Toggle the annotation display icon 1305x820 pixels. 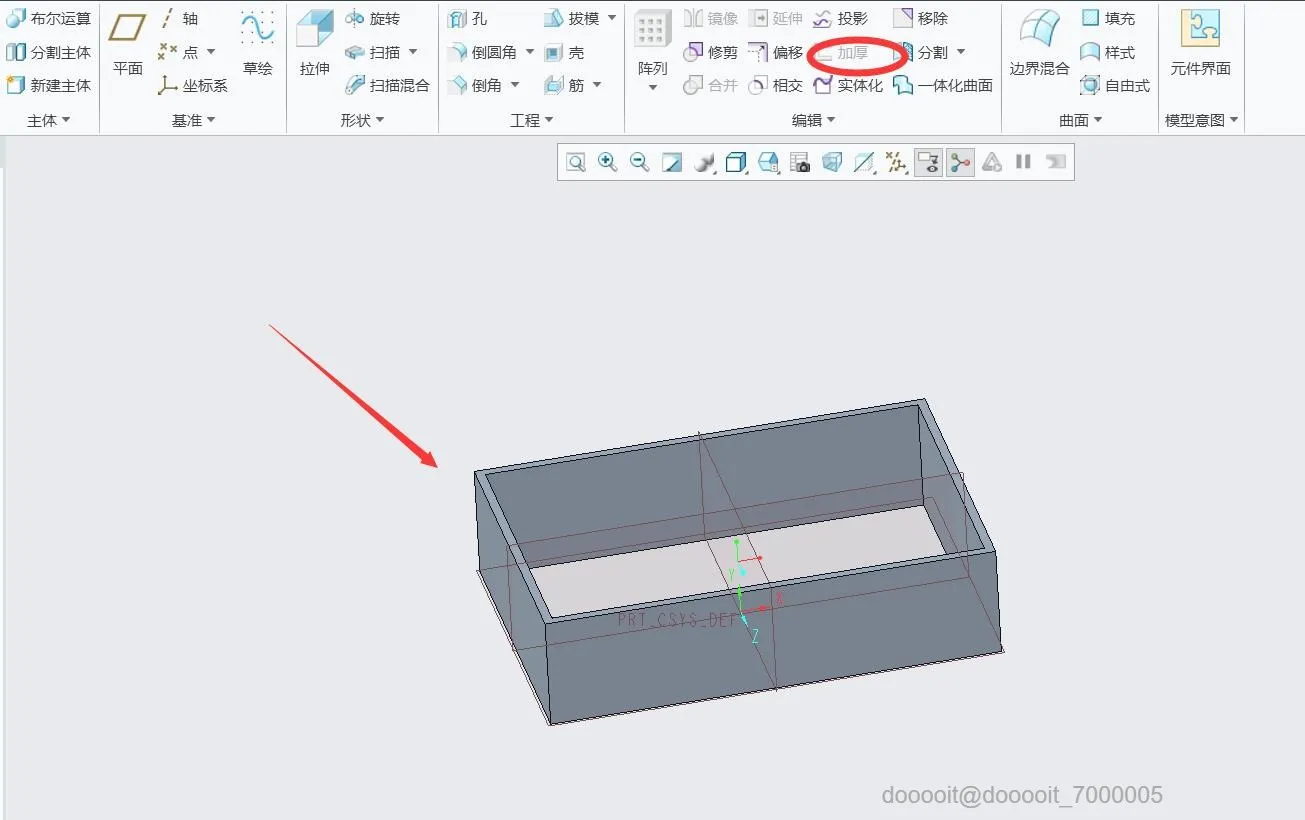coord(929,162)
